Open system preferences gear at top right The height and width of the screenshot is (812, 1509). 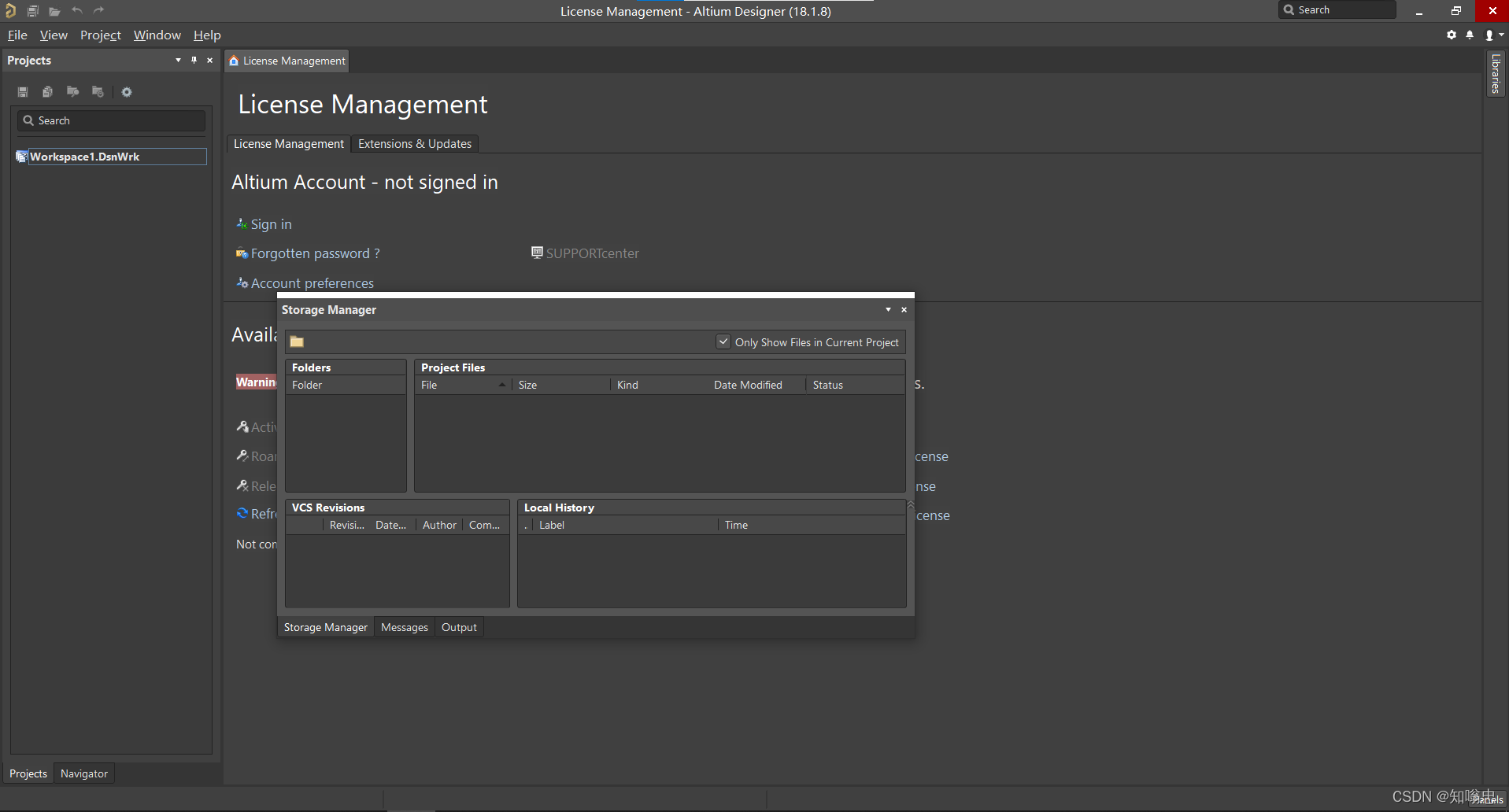[x=1452, y=35]
